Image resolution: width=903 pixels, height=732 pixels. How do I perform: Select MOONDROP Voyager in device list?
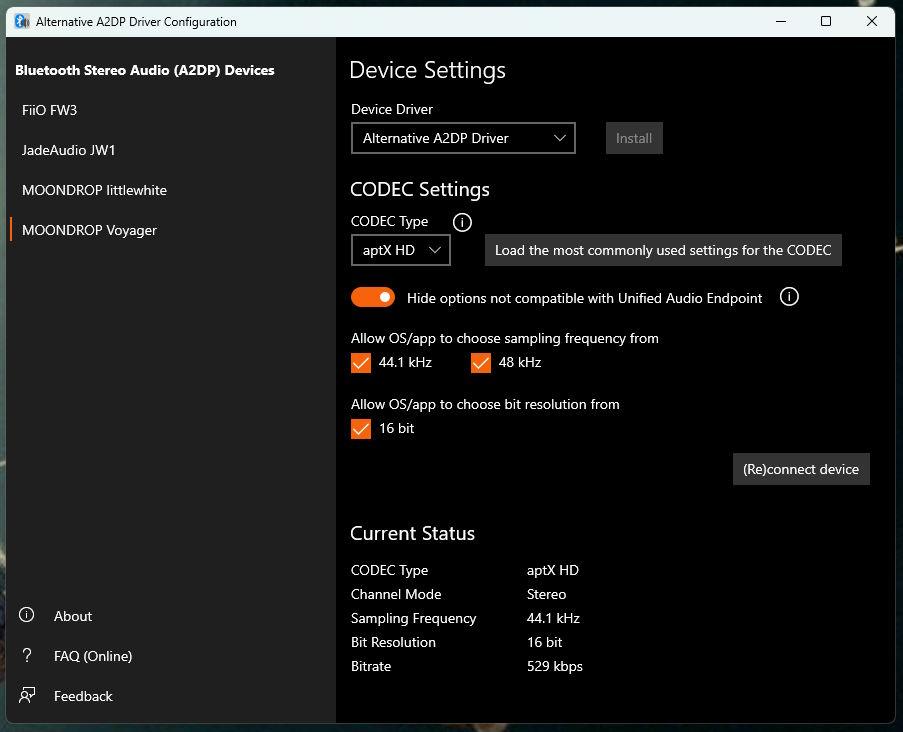point(89,230)
